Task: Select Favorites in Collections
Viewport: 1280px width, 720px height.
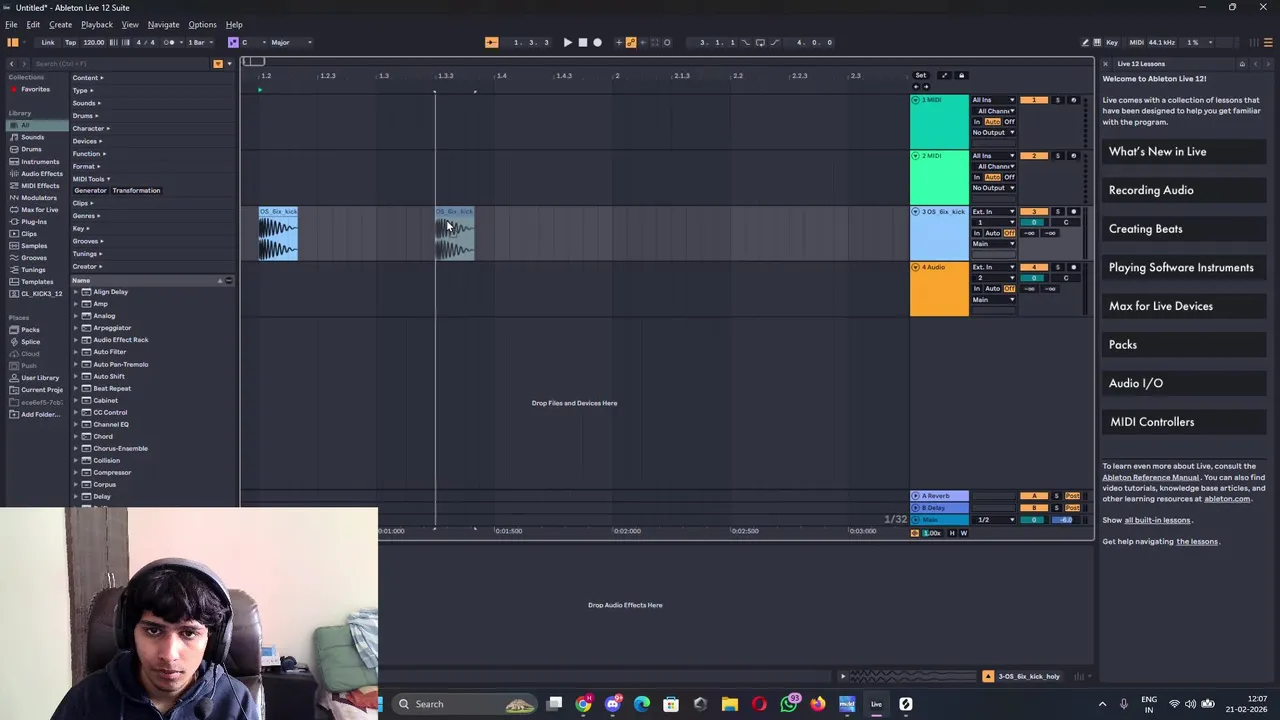Action: [x=35, y=89]
